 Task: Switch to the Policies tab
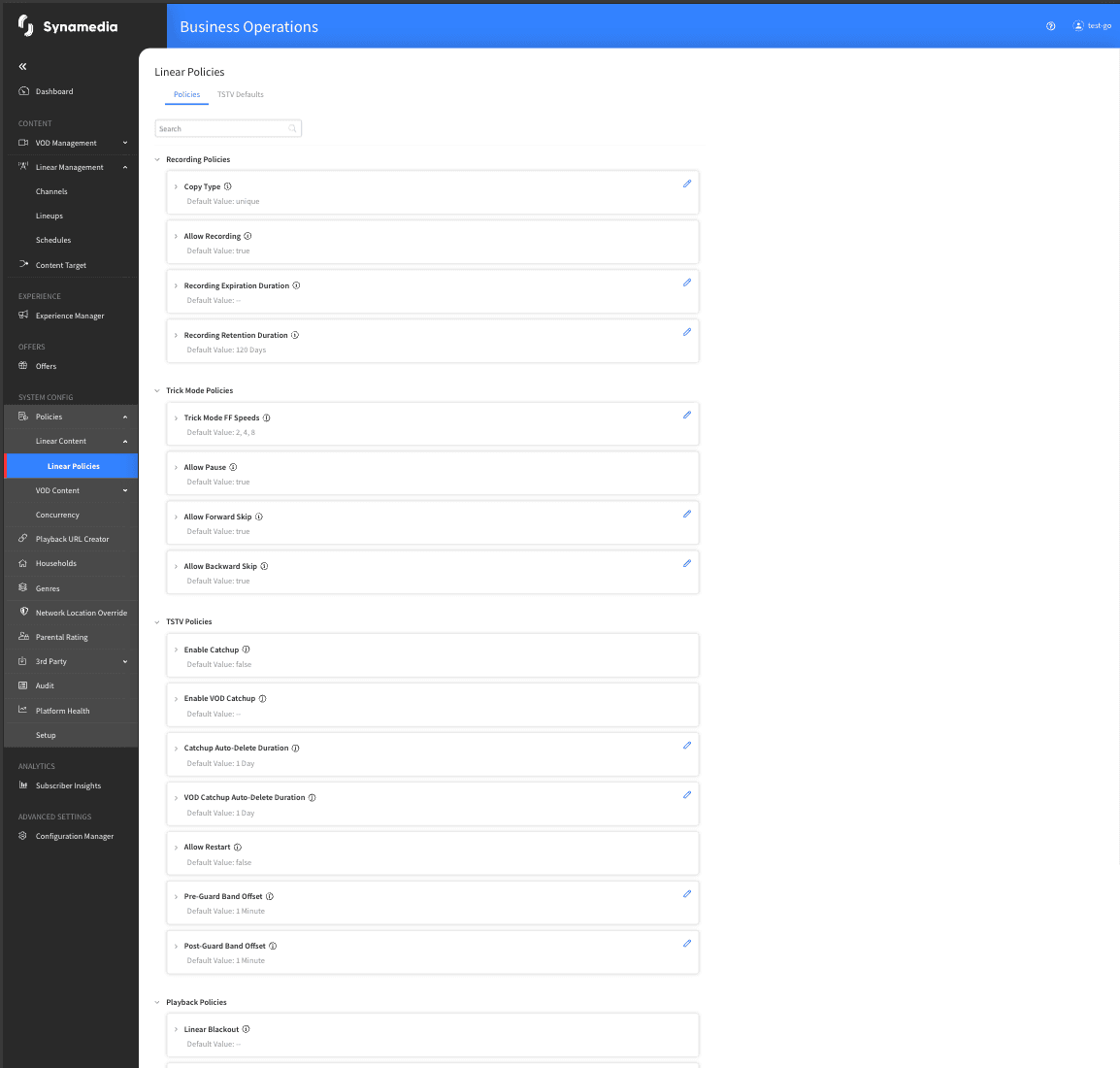pyautogui.click(x=186, y=94)
